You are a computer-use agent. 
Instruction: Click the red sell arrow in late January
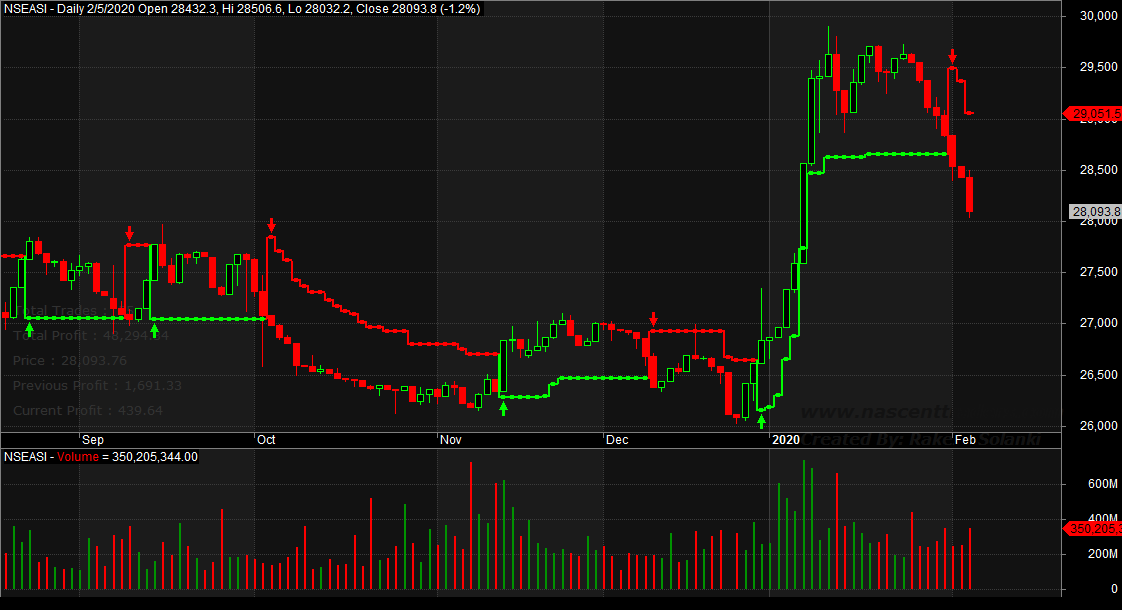[952, 56]
